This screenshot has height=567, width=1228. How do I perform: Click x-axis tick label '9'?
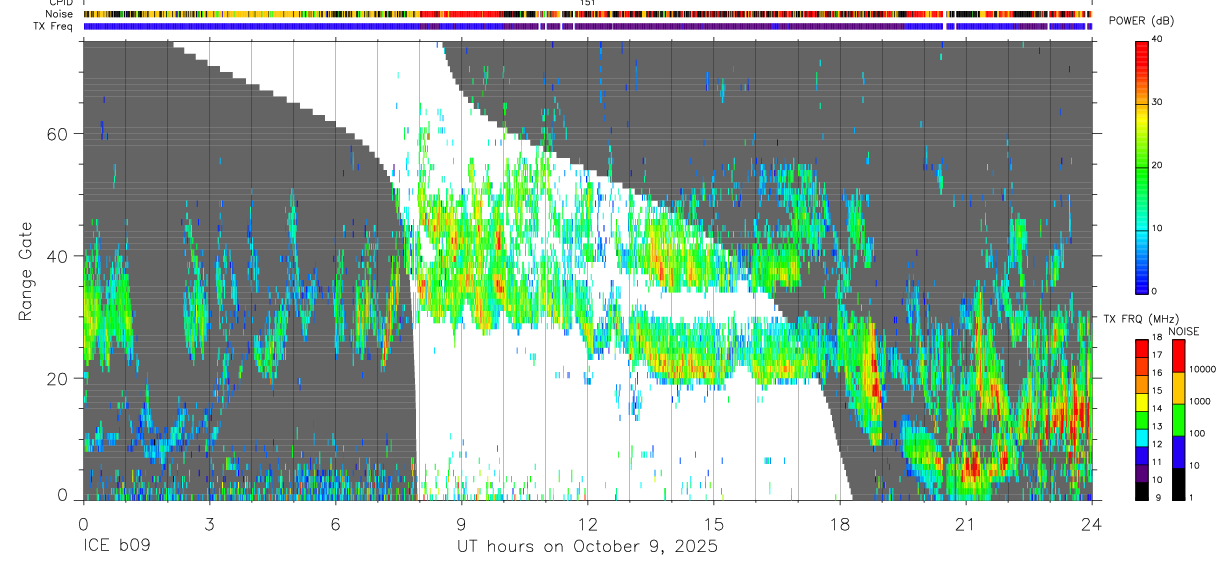[461, 523]
